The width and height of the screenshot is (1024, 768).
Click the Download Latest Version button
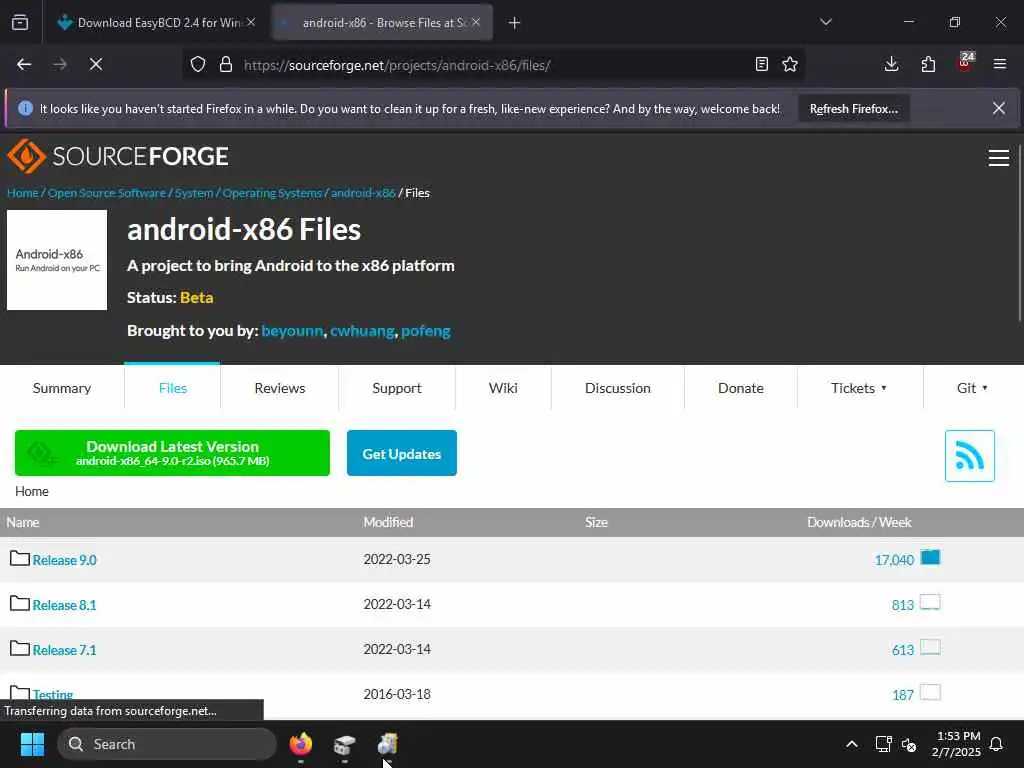172,453
